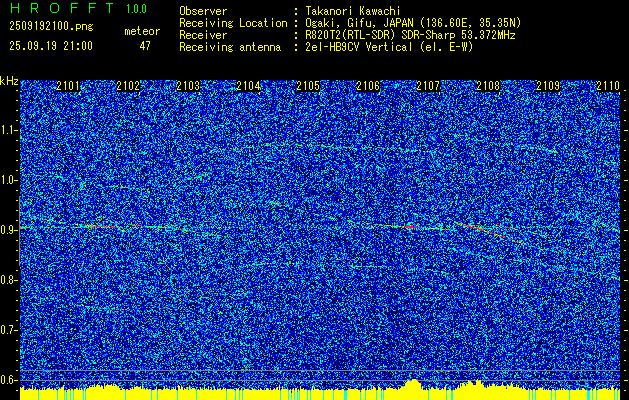Screen dimensions: 629x400
Task: Click the meteor count 47
Action: click(145, 46)
